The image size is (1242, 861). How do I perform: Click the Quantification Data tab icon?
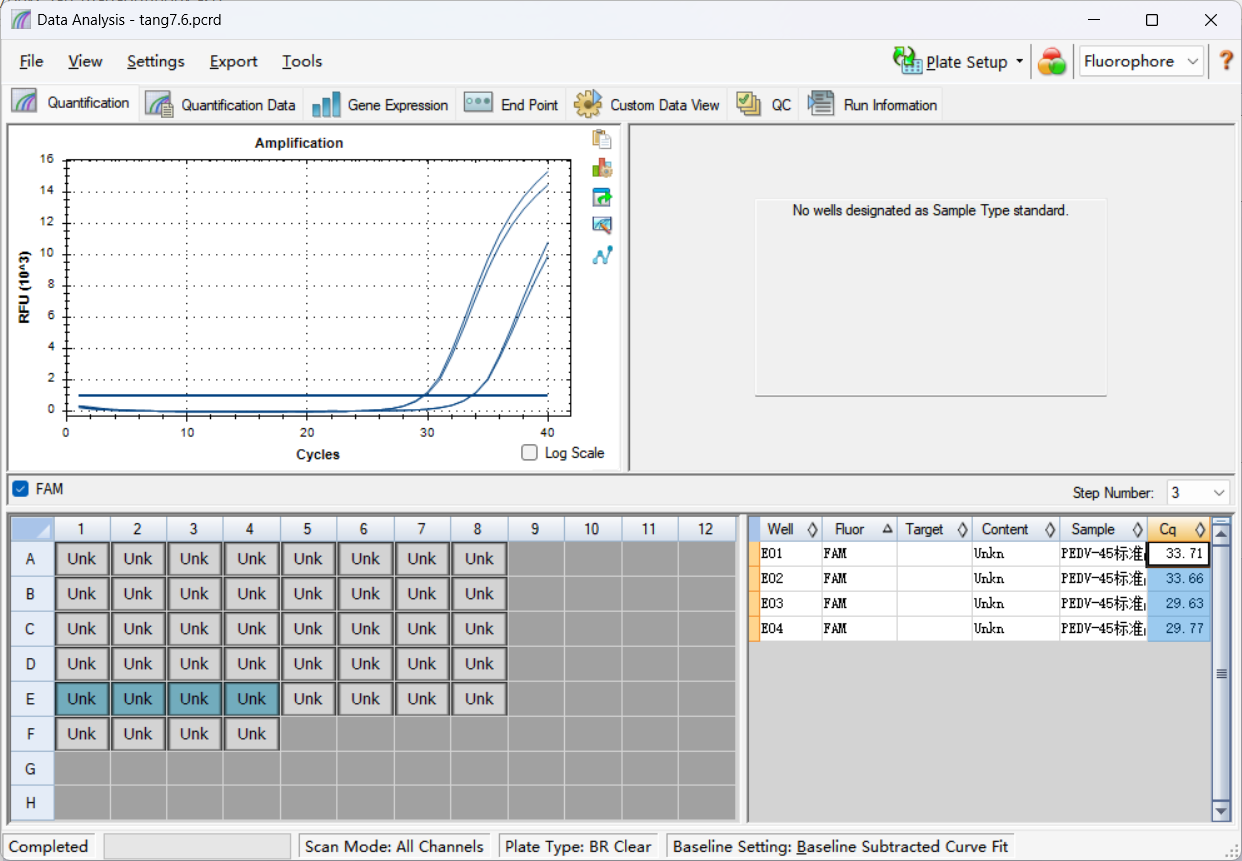(x=160, y=104)
